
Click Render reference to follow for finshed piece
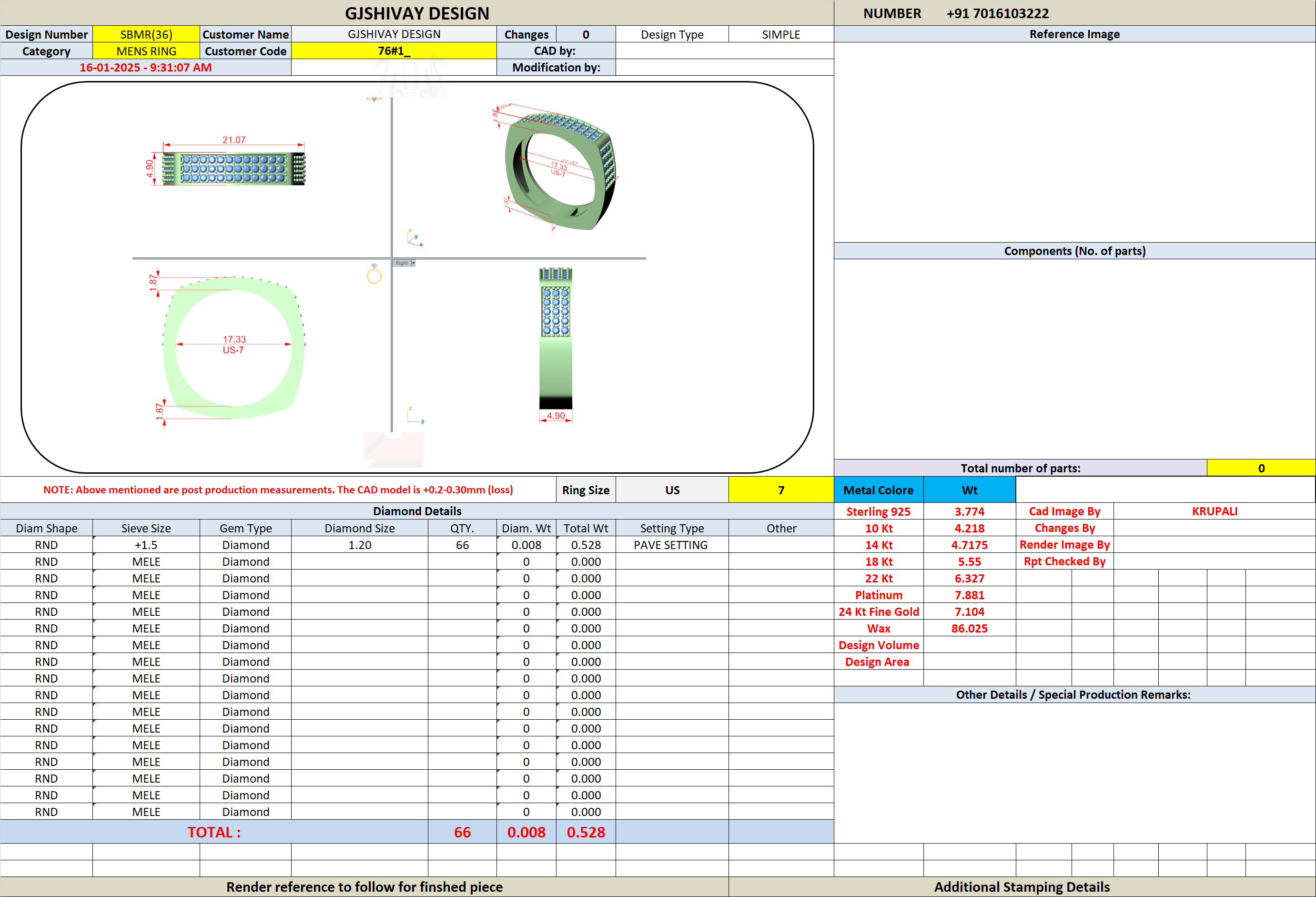(364, 887)
